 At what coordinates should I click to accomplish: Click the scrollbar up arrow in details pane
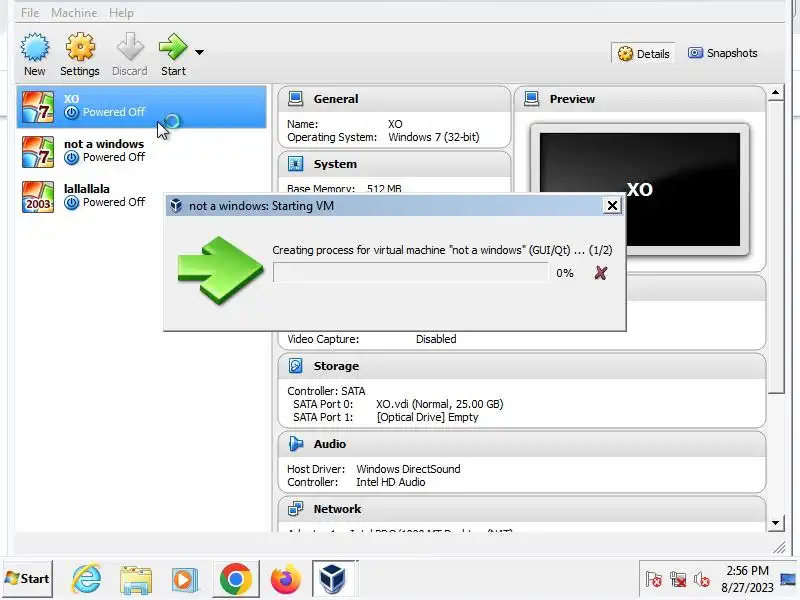(776, 93)
